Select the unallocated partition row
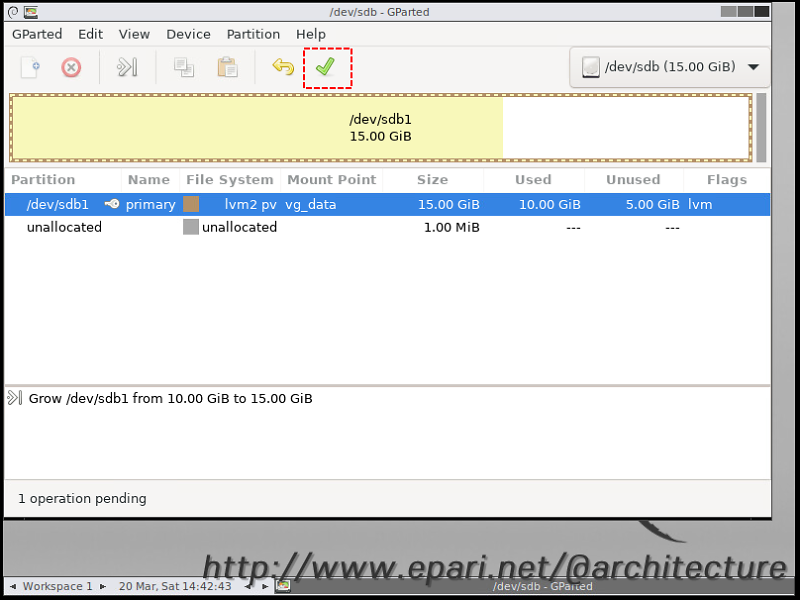The image size is (800, 600). [x=387, y=227]
